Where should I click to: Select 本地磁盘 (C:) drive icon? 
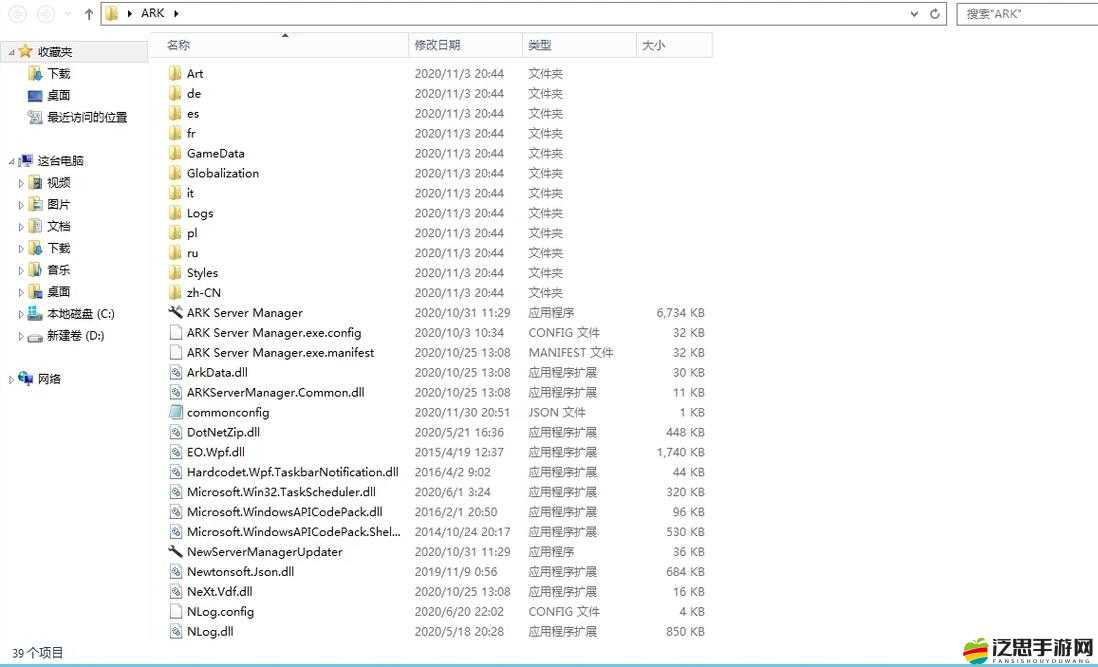click(35, 314)
